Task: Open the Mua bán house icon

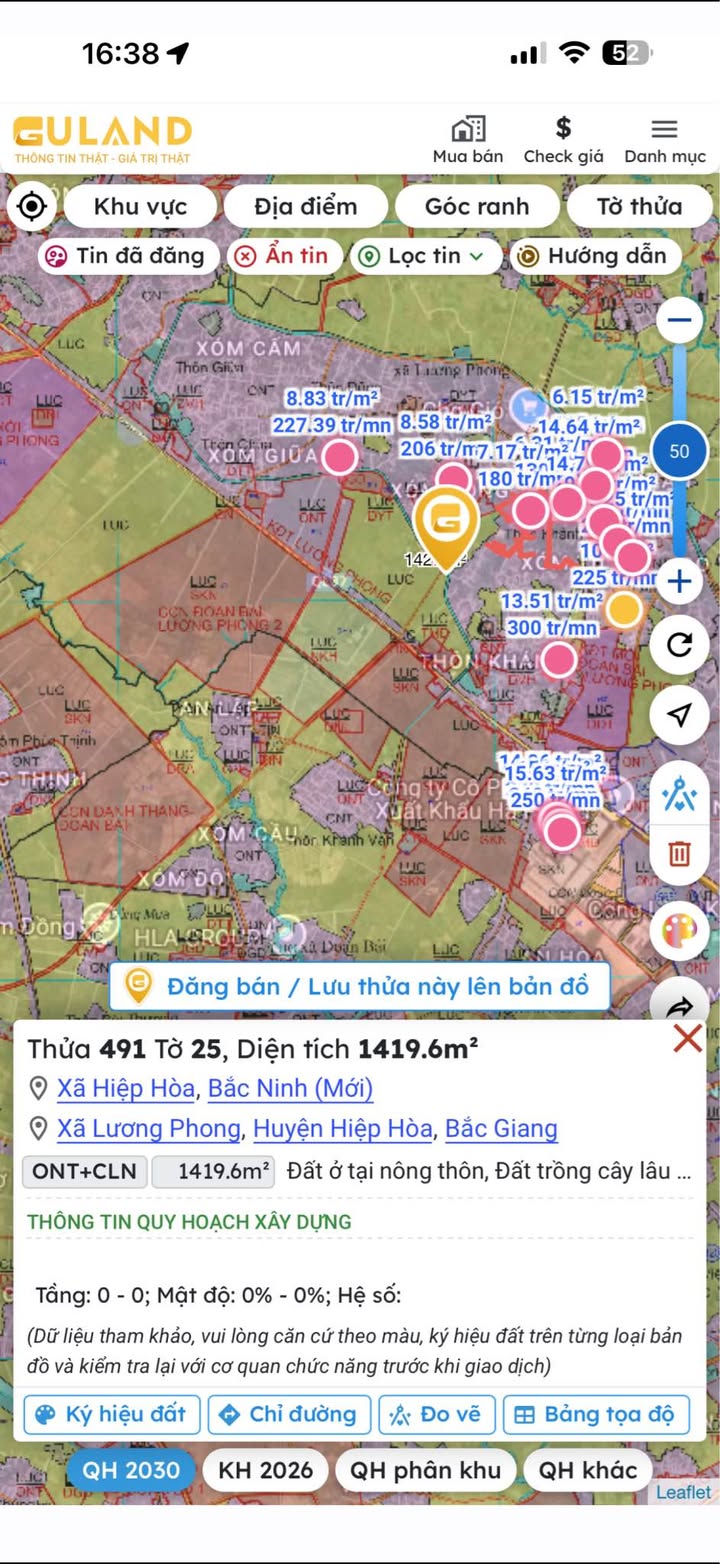Action: [x=467, y=129]
